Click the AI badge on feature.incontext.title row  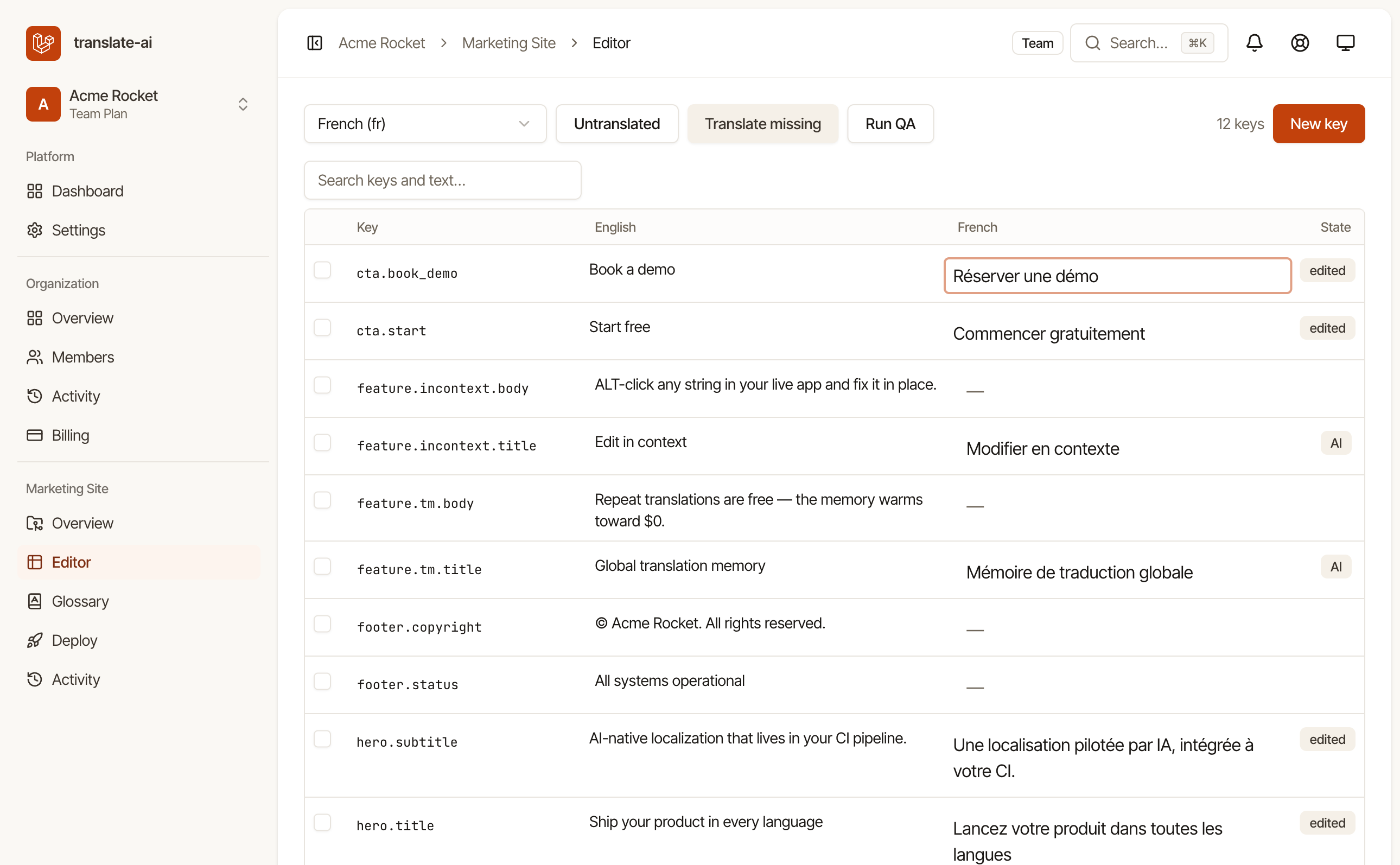(1335, 443)
